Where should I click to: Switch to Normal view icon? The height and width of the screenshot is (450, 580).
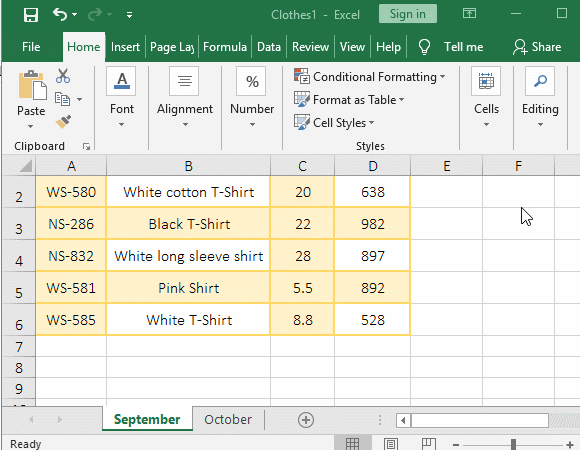click(352, 443)
